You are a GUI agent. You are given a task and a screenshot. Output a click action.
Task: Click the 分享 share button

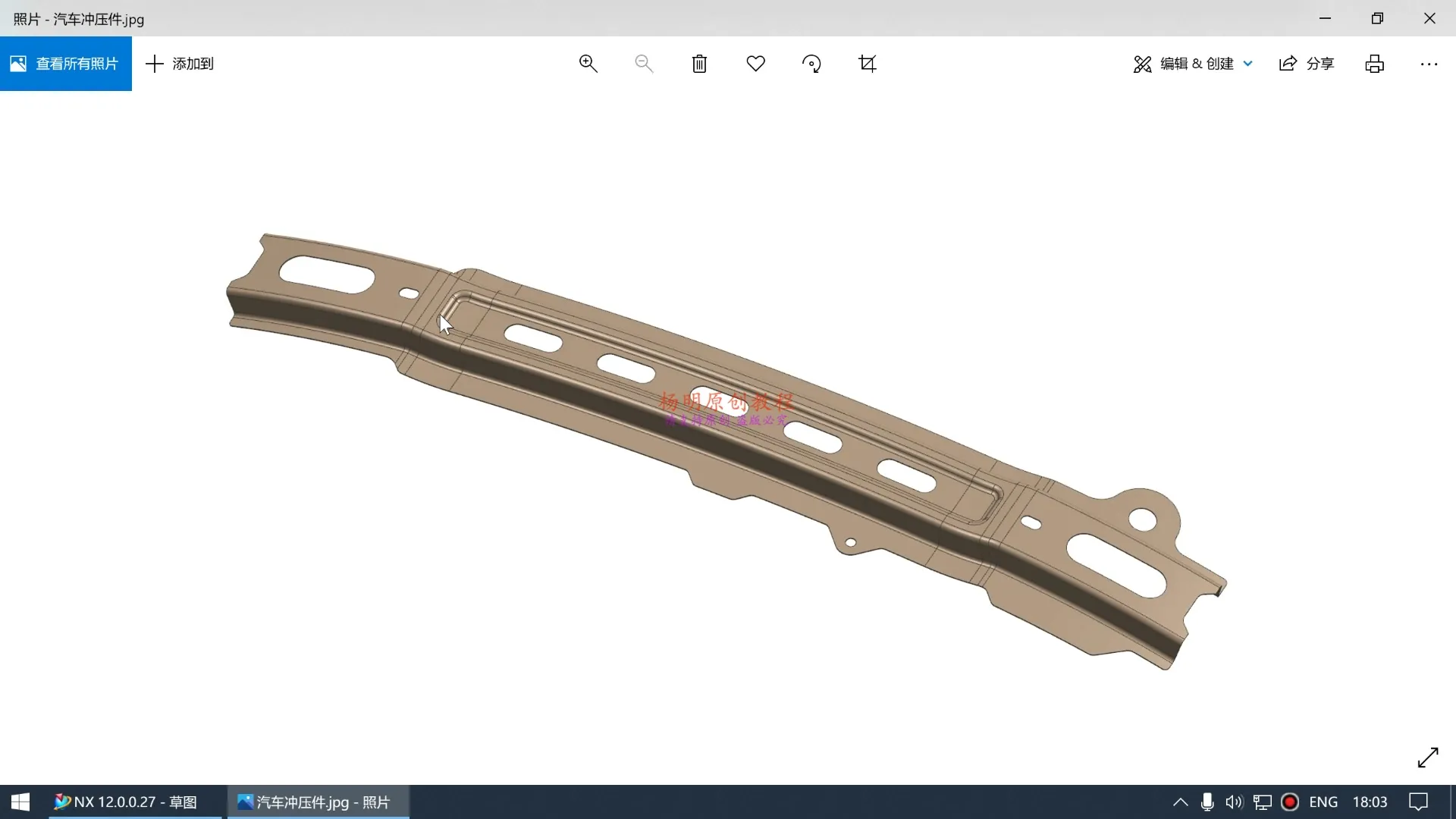tap(1307, 64)
